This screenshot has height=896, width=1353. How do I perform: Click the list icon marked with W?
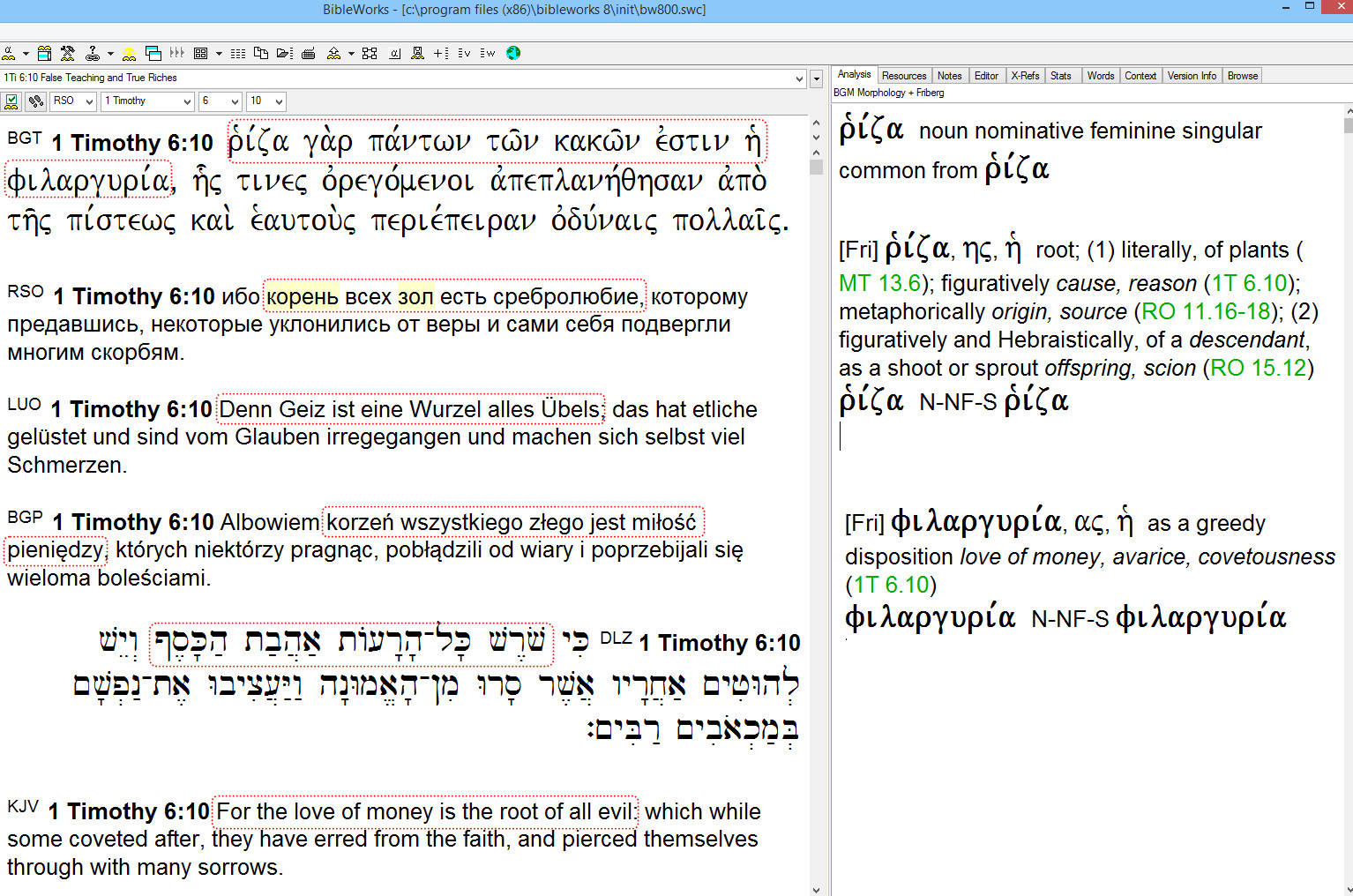tap(488, 53)
